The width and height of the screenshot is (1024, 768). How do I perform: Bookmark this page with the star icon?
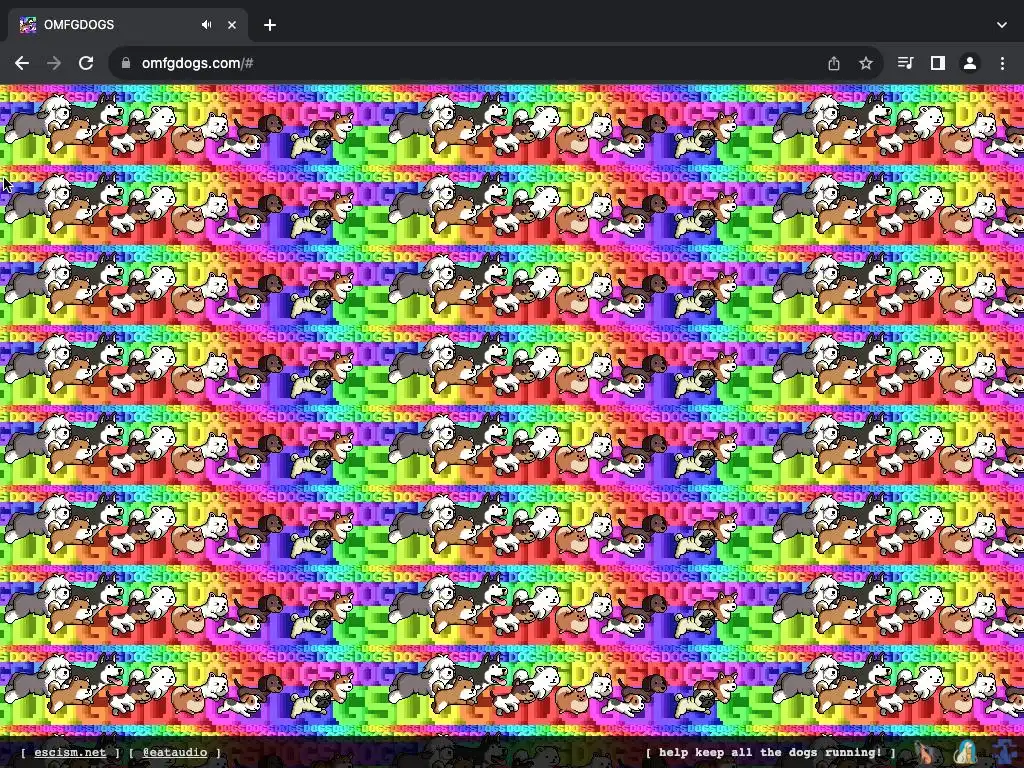point(866,63)
